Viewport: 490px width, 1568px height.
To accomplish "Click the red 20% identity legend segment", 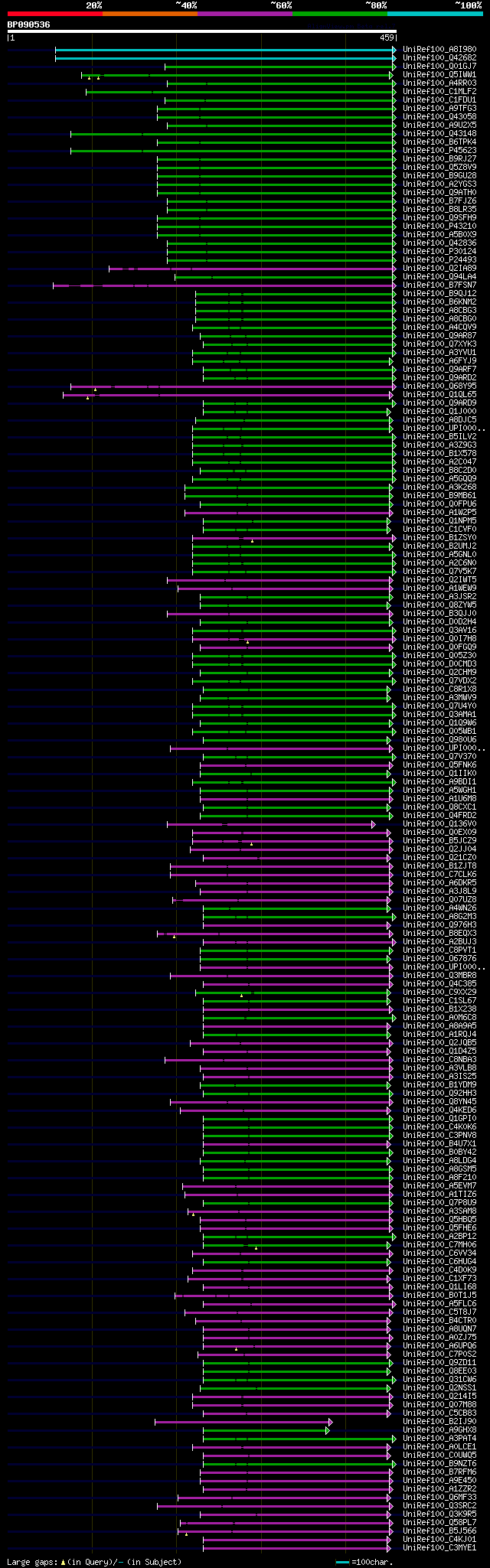I will pyautogui.click(x=54, y=14).
